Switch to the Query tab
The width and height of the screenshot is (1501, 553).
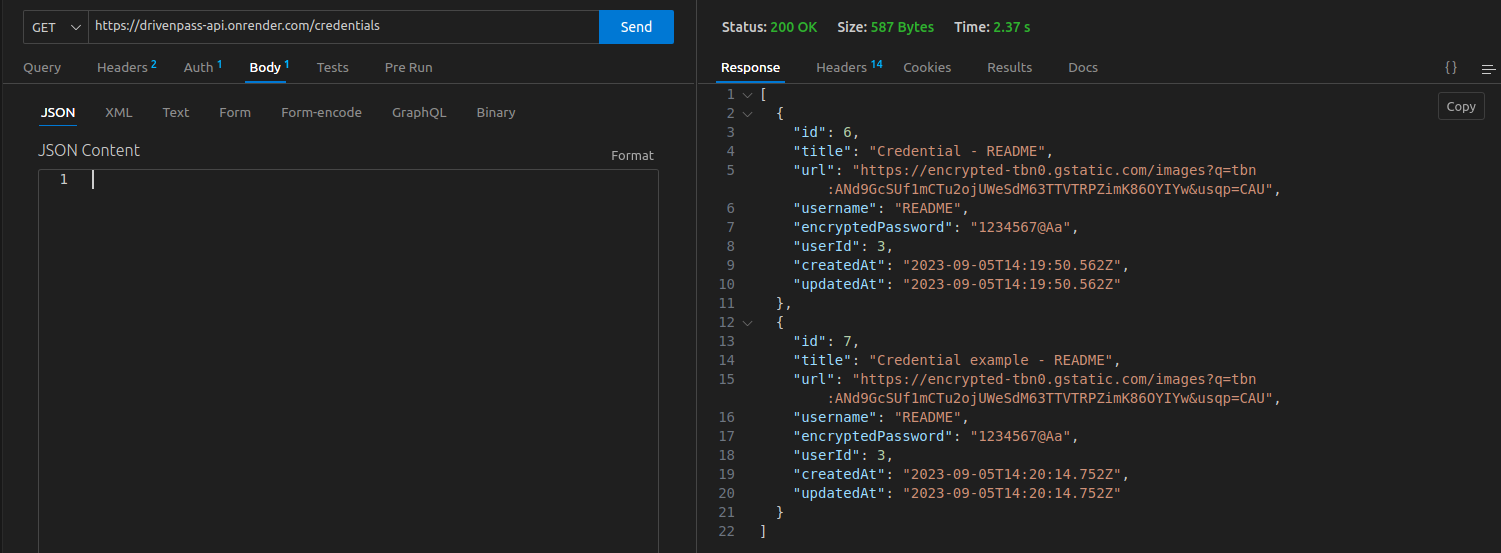tap(42, 67)
